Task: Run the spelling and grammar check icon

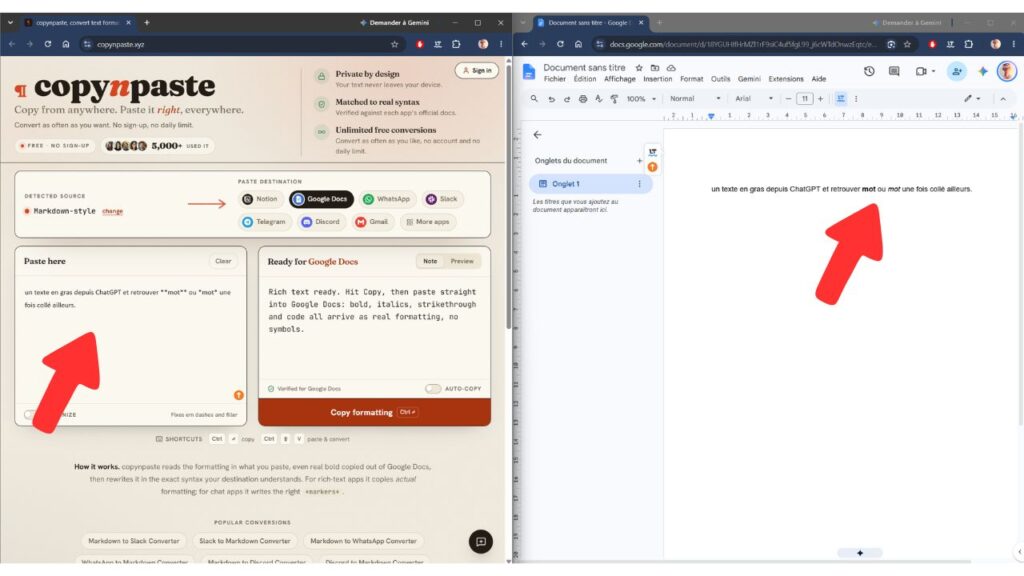Action: tap(598, 99)
